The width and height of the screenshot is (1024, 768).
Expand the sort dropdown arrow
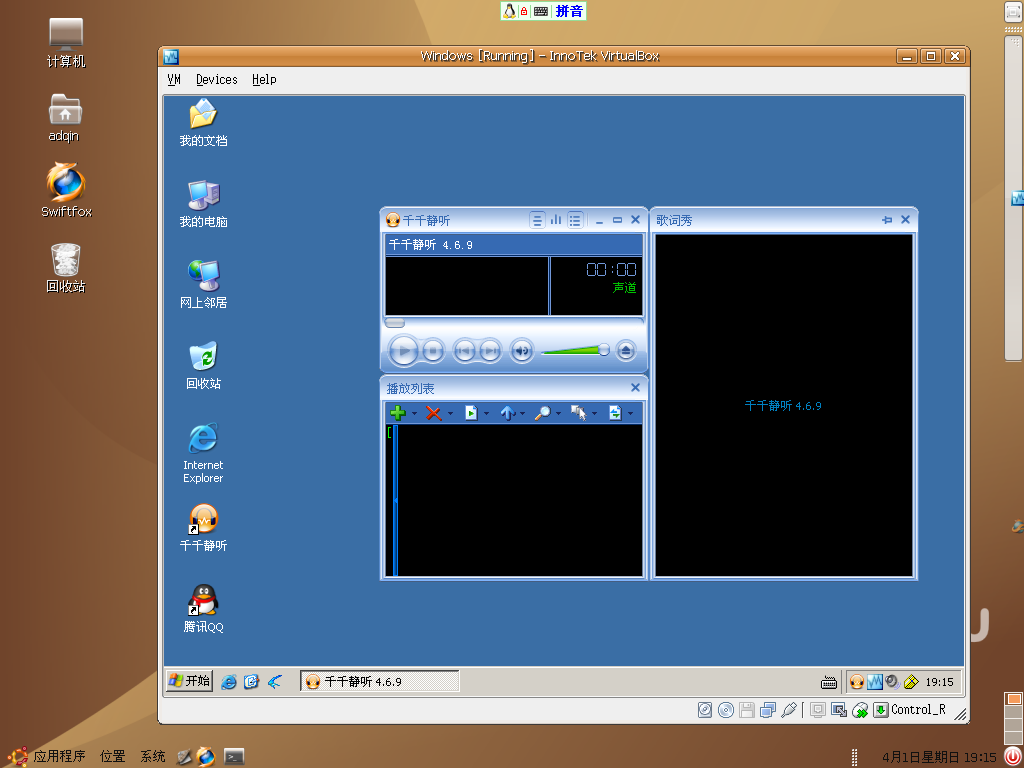522,413
